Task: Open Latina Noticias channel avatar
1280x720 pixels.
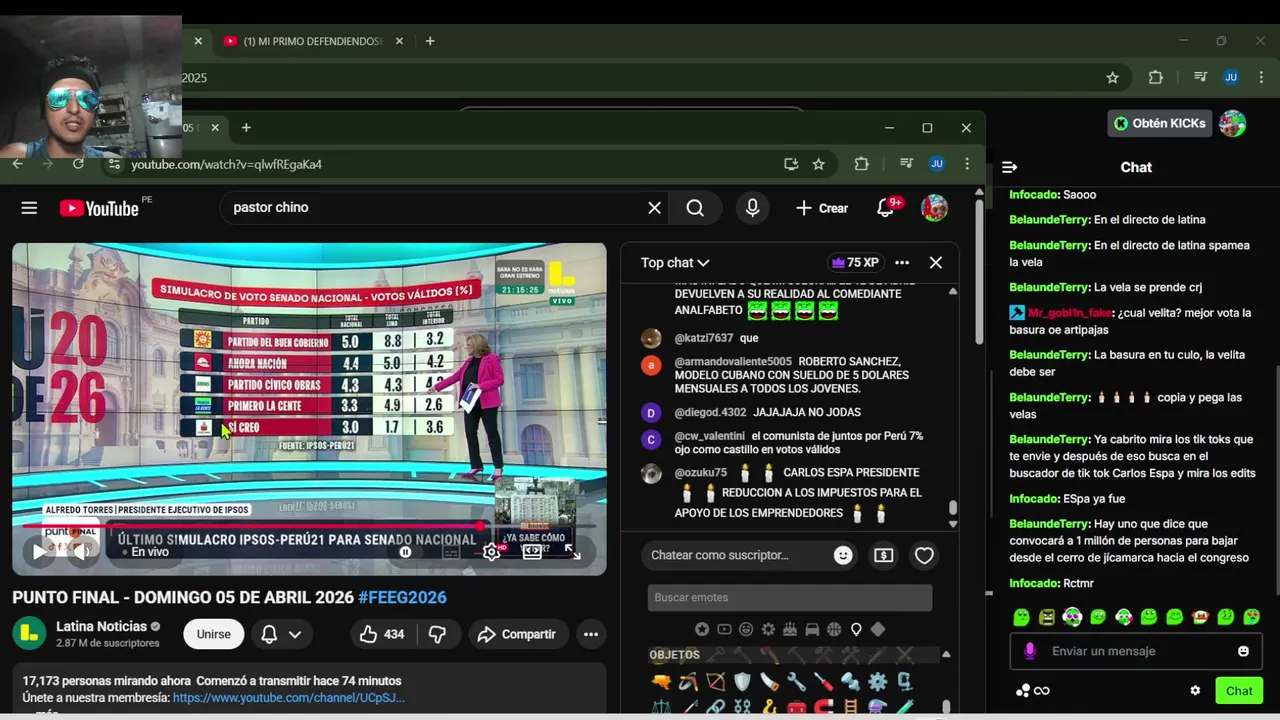Action: pos(29,634)
